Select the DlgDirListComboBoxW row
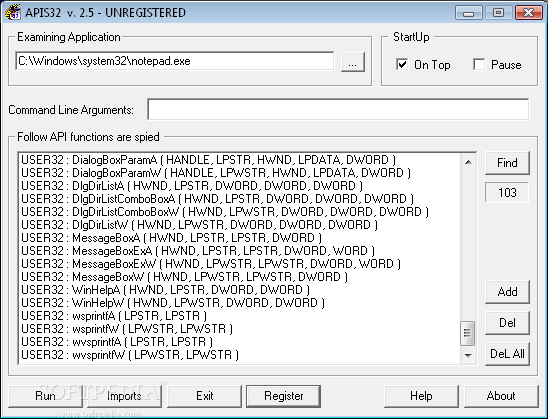 pos(240,212)
